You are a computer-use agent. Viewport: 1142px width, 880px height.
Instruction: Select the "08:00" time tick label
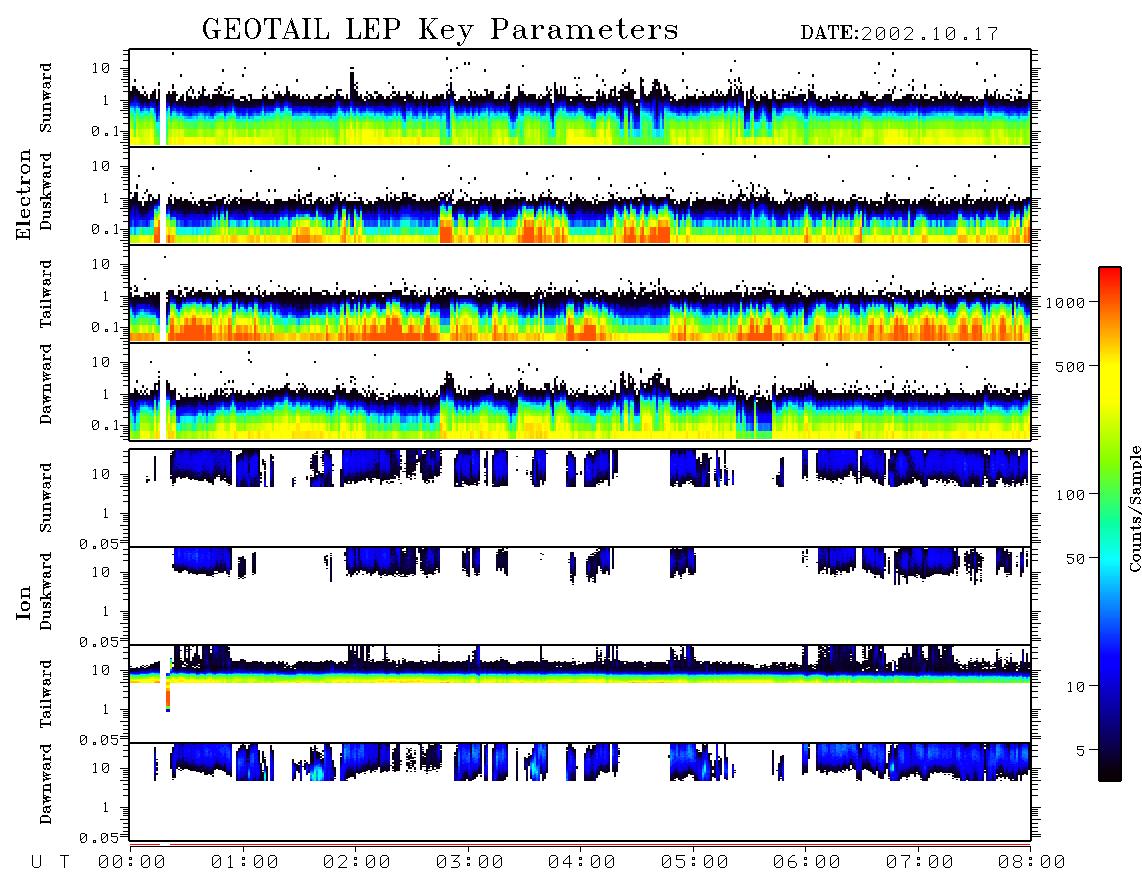tap(1032, 863)
